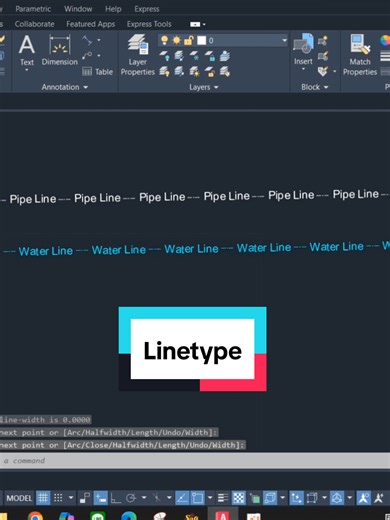
Task: Open Layer Properties manager
Action: point(138,55)
